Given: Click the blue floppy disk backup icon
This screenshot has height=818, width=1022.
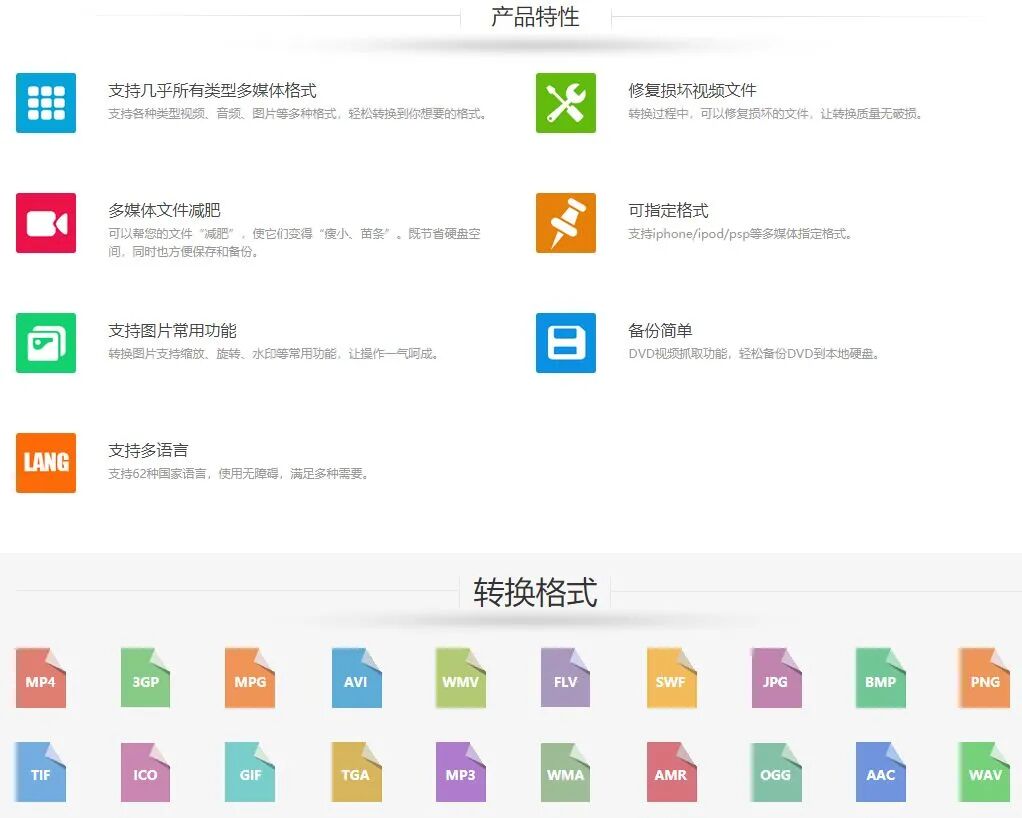Looking at the screenshot, I should [566, 343].
